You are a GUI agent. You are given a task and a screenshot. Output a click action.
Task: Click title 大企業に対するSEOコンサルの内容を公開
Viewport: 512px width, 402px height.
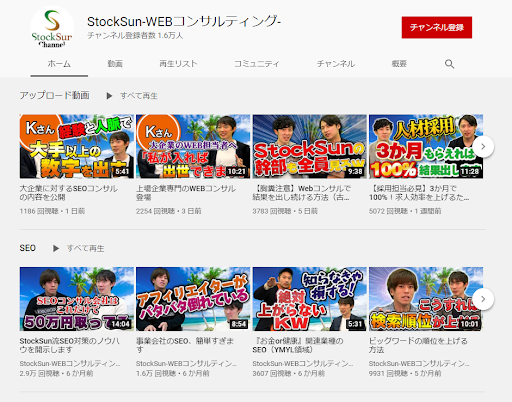click(69, 193)
